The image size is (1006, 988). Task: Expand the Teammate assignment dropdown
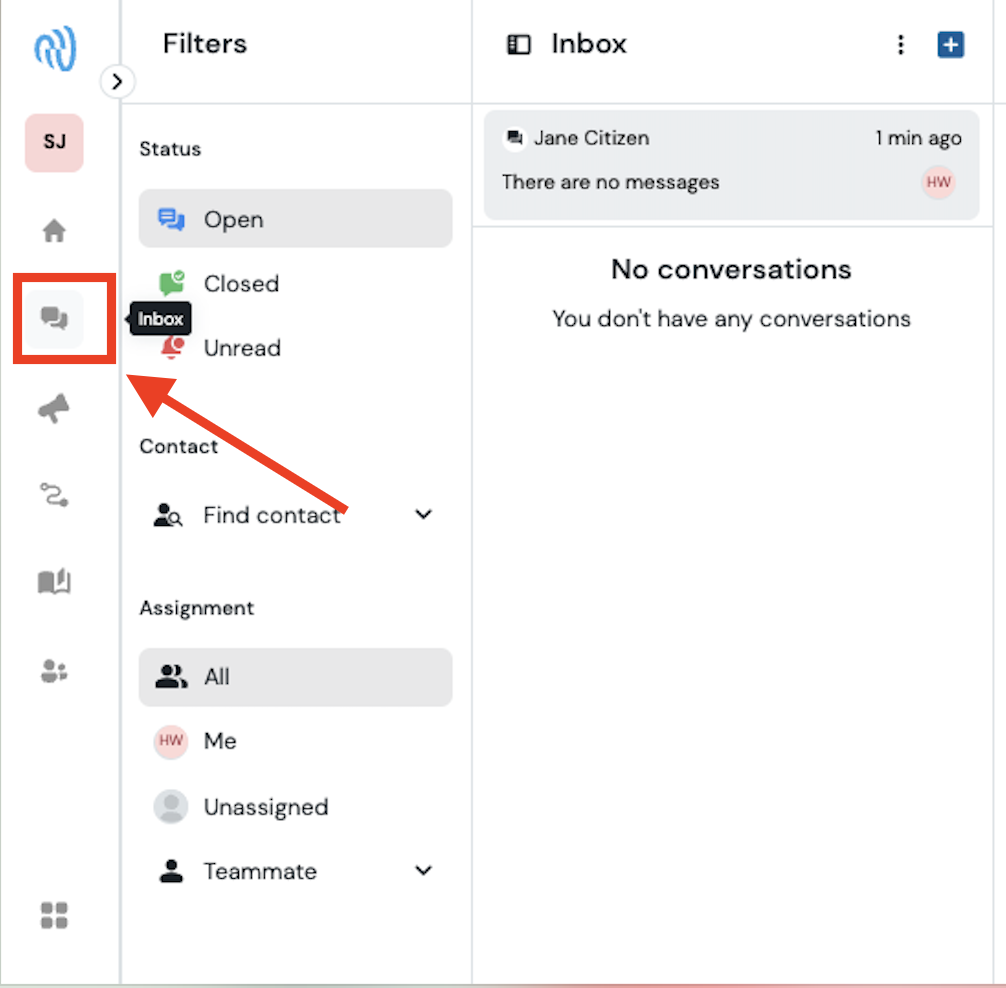[423, 870]
